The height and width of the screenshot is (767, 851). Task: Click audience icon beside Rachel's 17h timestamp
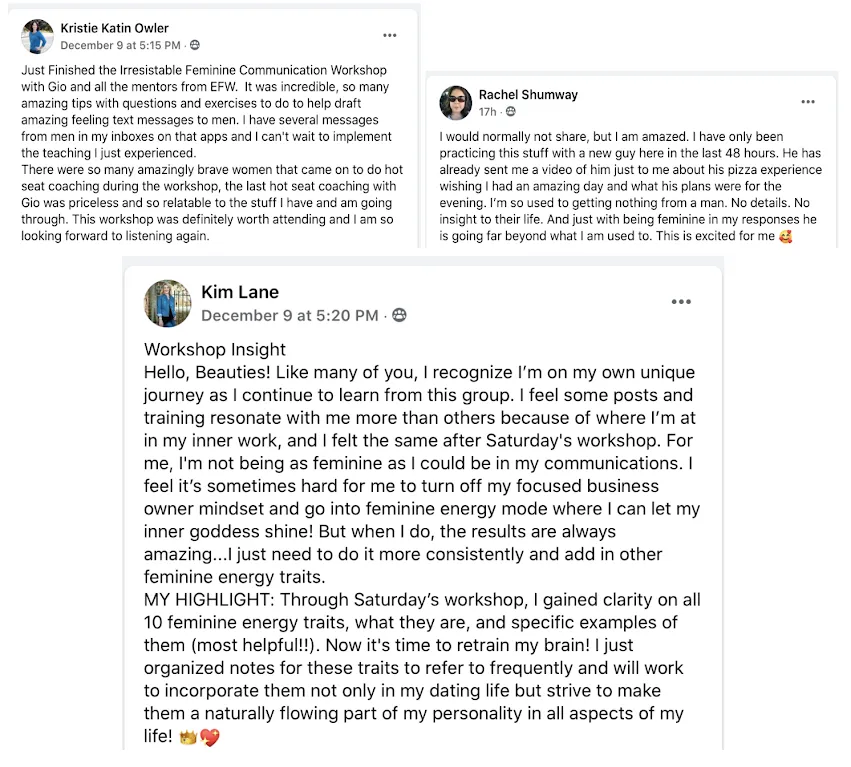point(511,111)
